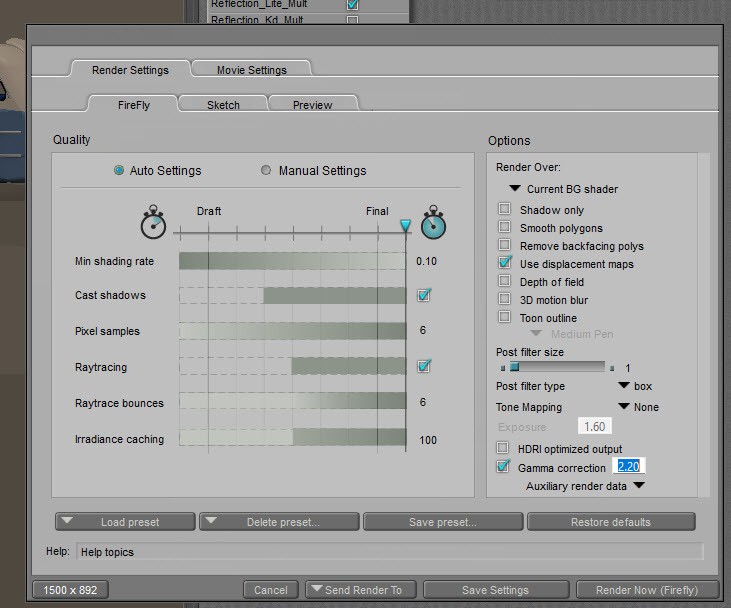The width and height of the screenshot is (731, 608).
Task: Click Post filter size increase marker
Action: tap(612, 368)
